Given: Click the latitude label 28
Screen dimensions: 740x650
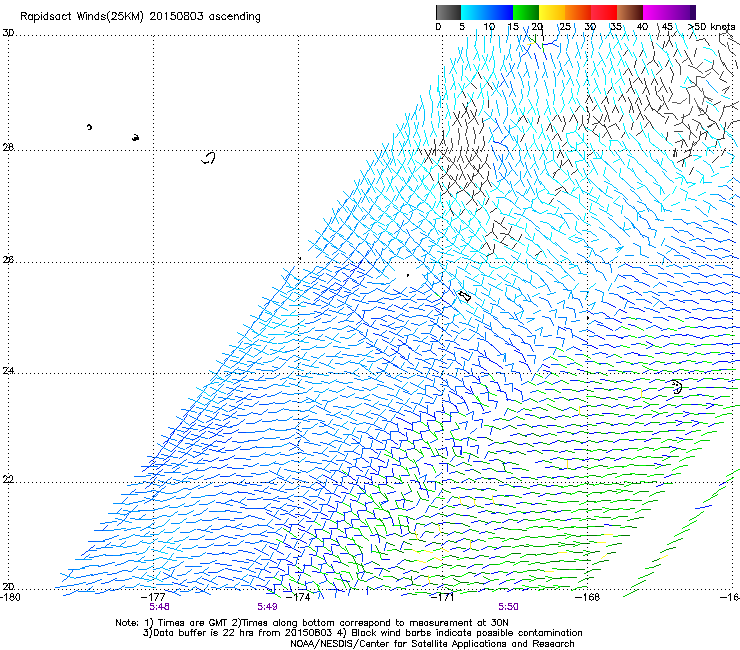Looking at the screenshot, I should [8, 148].
